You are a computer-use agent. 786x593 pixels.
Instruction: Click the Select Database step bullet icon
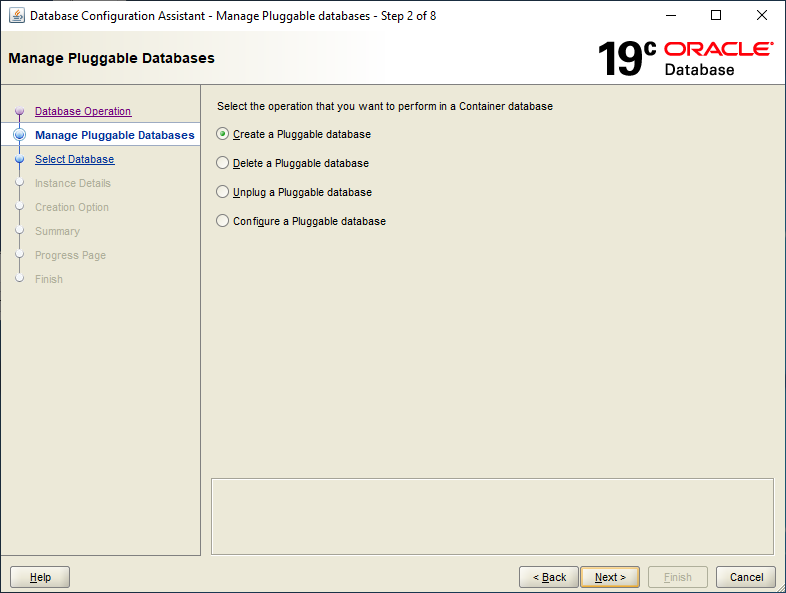click(x=20, y=159)
